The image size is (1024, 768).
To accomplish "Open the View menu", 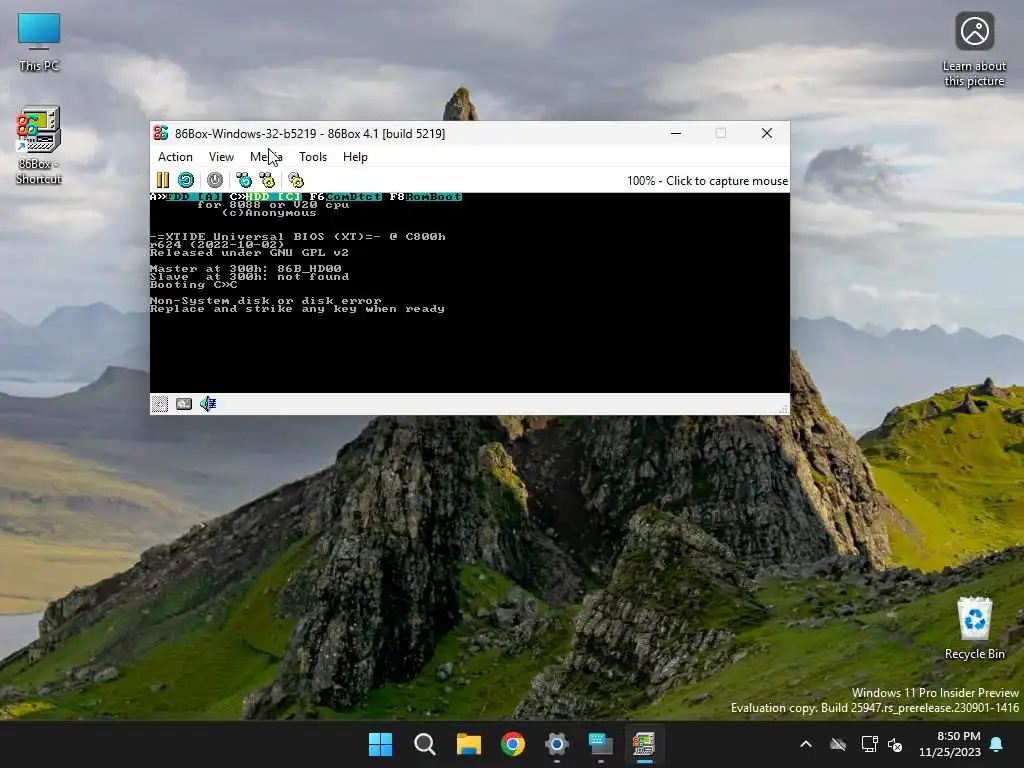I will pos(221,157).
